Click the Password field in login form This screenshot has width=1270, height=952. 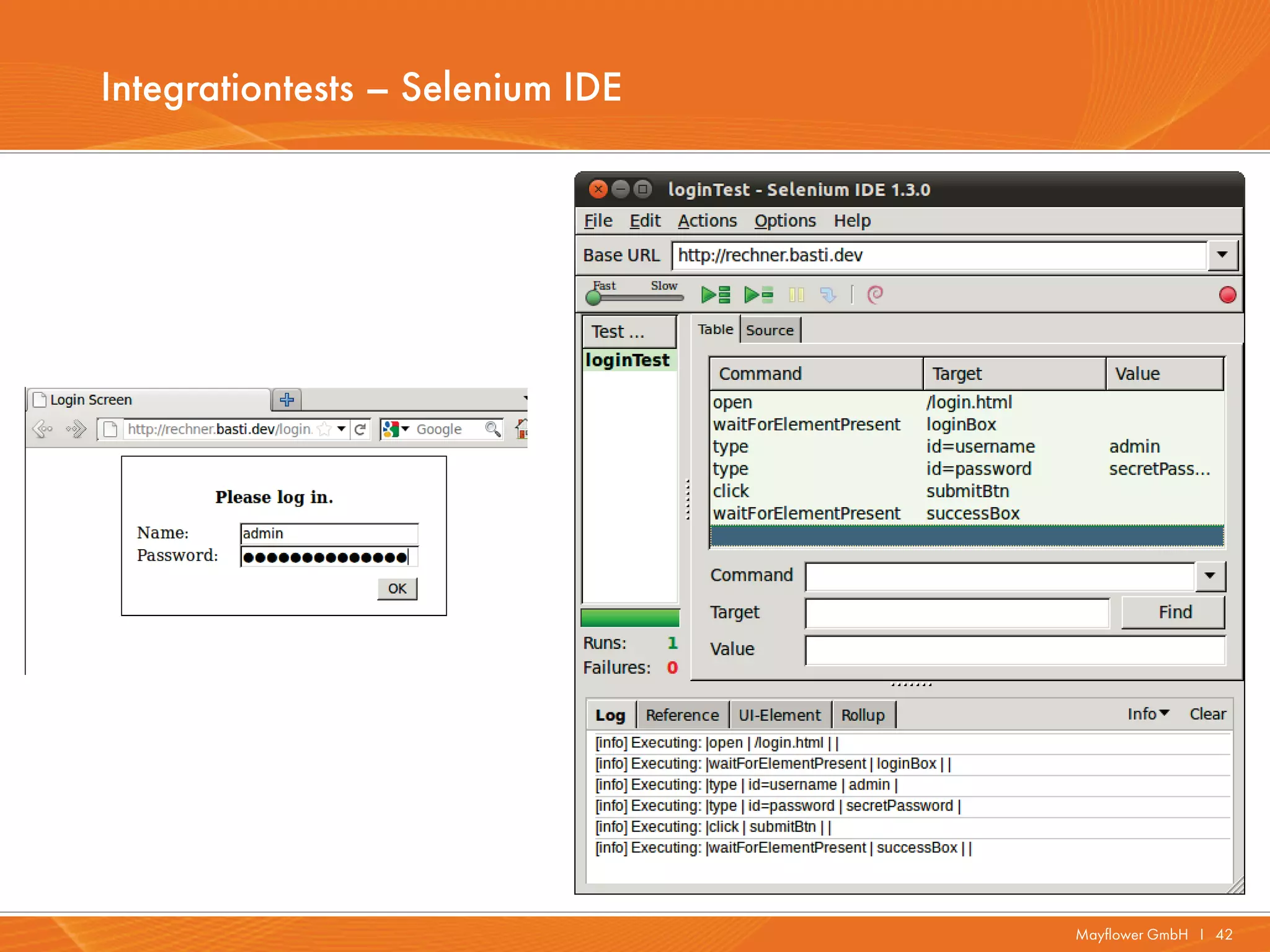[329, 557]
